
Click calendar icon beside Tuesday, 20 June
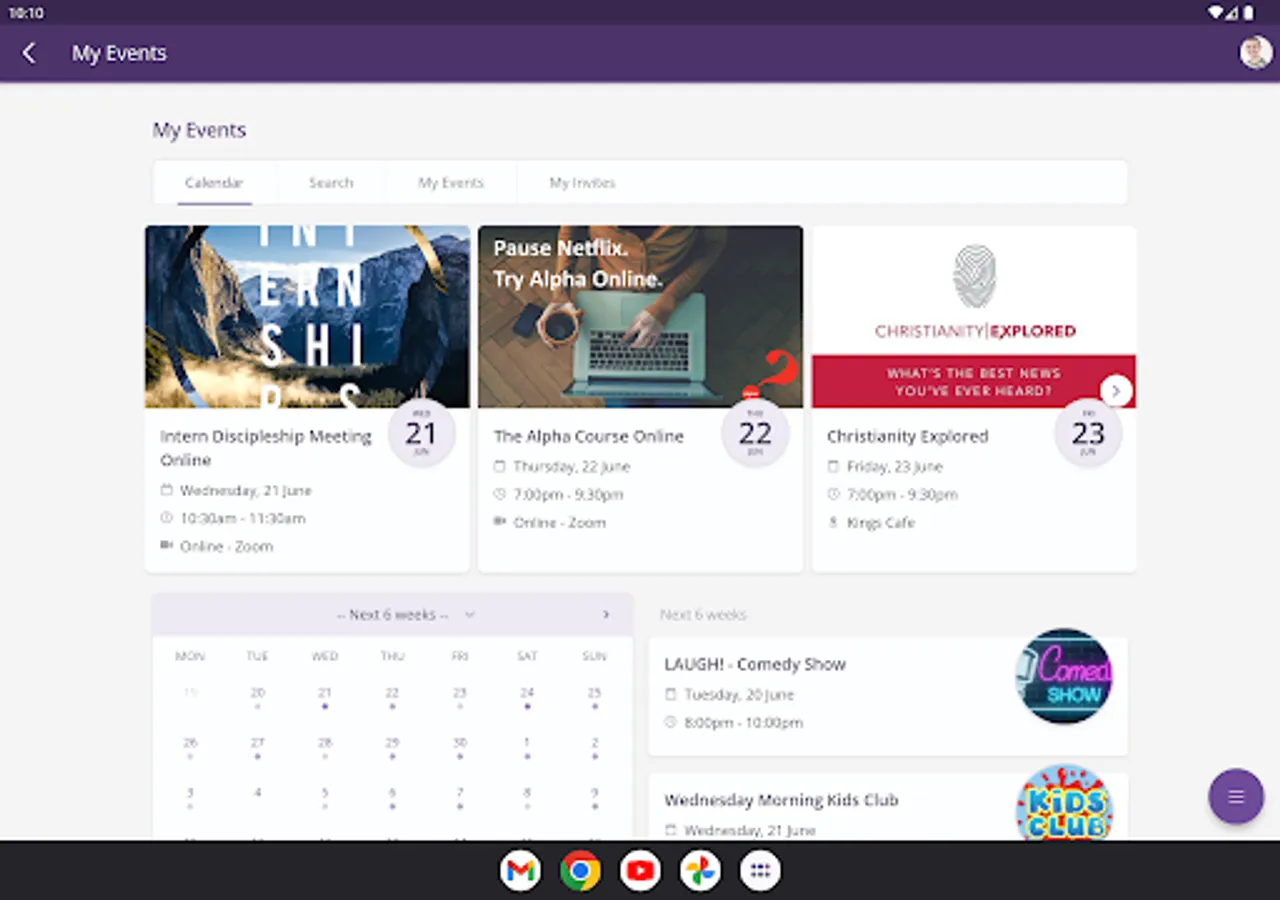click(x=670, y=694)
